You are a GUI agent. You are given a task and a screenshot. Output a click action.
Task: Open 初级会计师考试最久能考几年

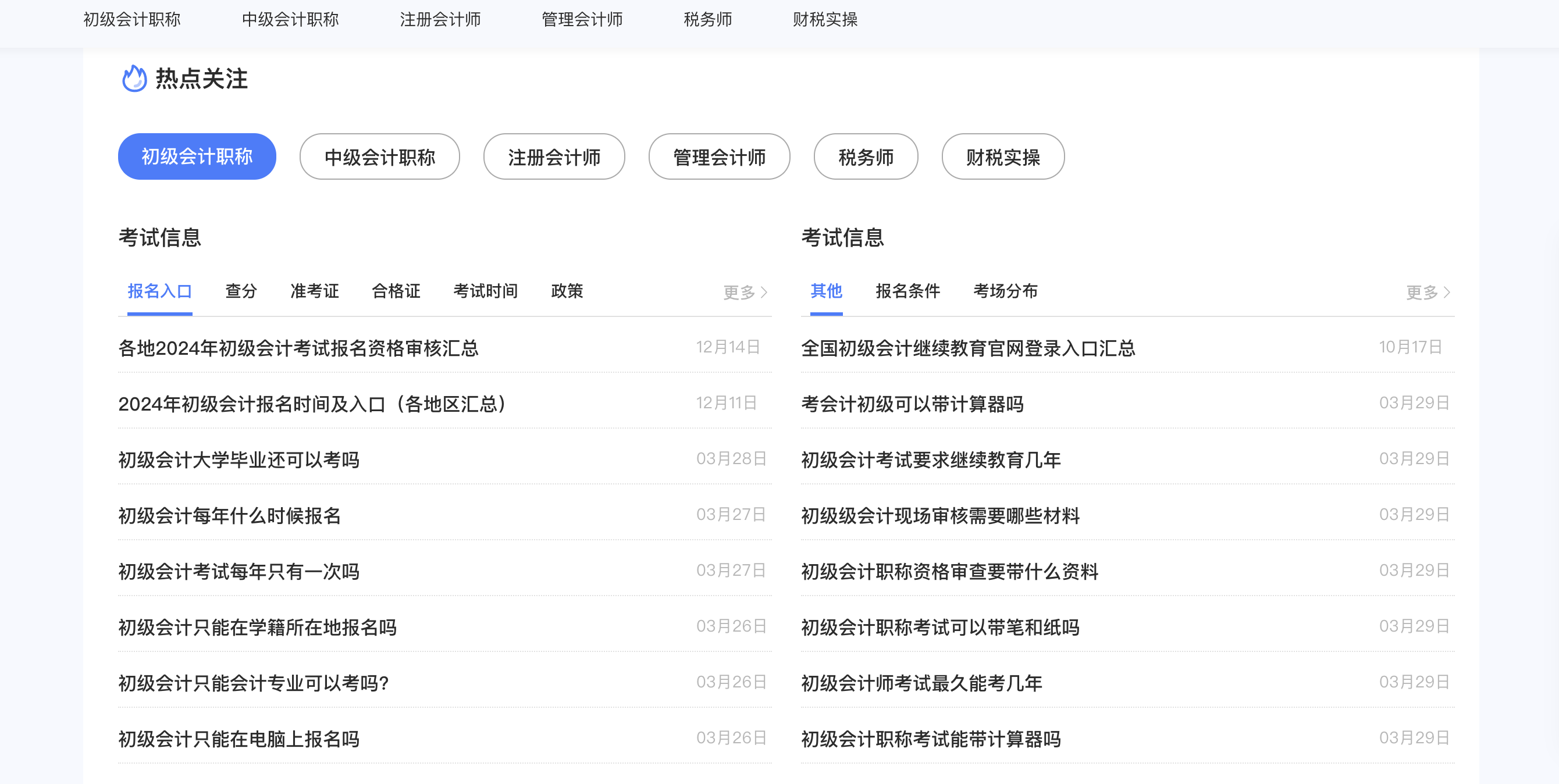[921, 683]
